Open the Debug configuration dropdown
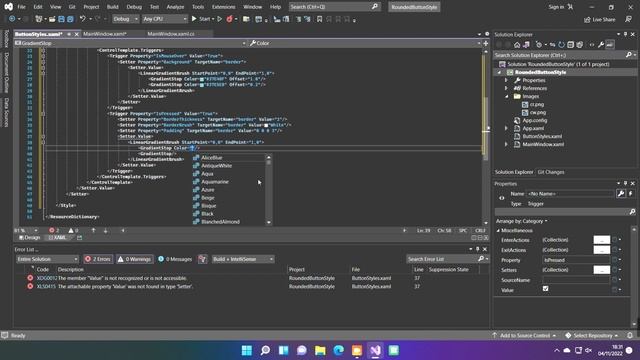The height and width of the screenshot is (360, 640). pyautogui.click(x=125, y=19)
